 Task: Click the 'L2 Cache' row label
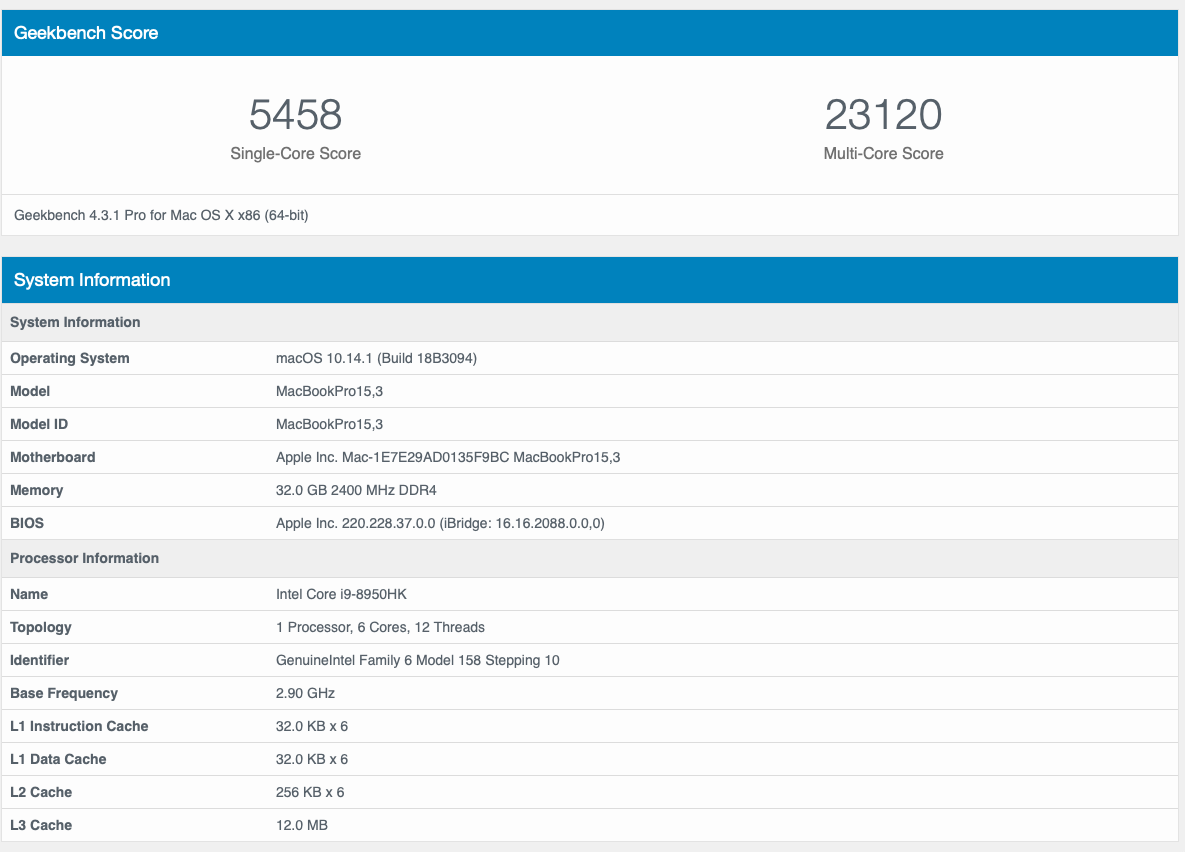tap(41, 792)
